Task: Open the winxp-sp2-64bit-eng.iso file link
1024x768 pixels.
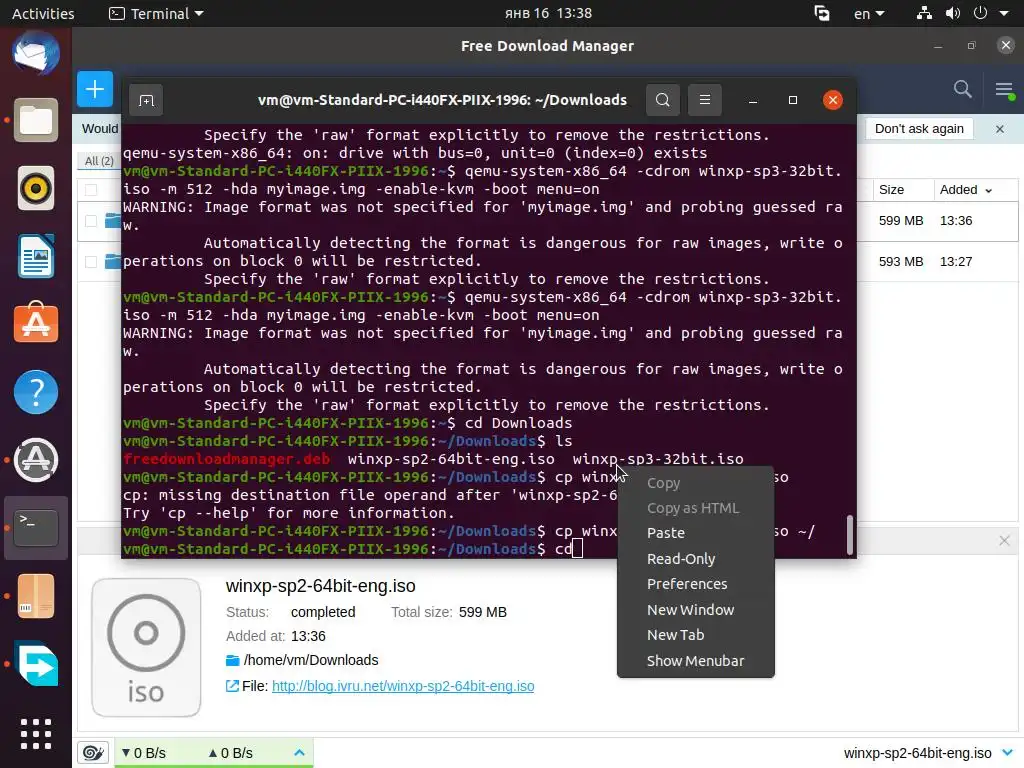Action: (x=403, y=686)
